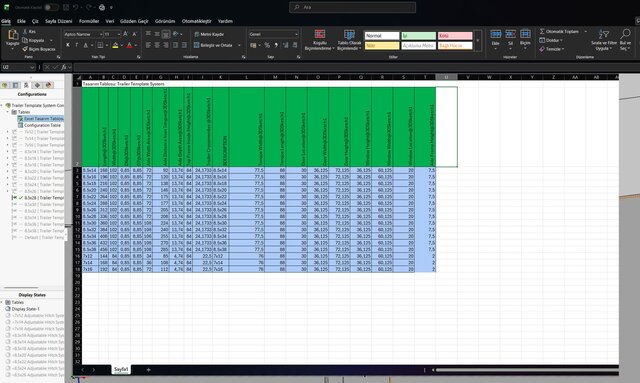Image resolution: width=640 pixels, height=383 pixels.
Task: Toggle the Otomatik Kaydet switch
Action: (51, 7)
